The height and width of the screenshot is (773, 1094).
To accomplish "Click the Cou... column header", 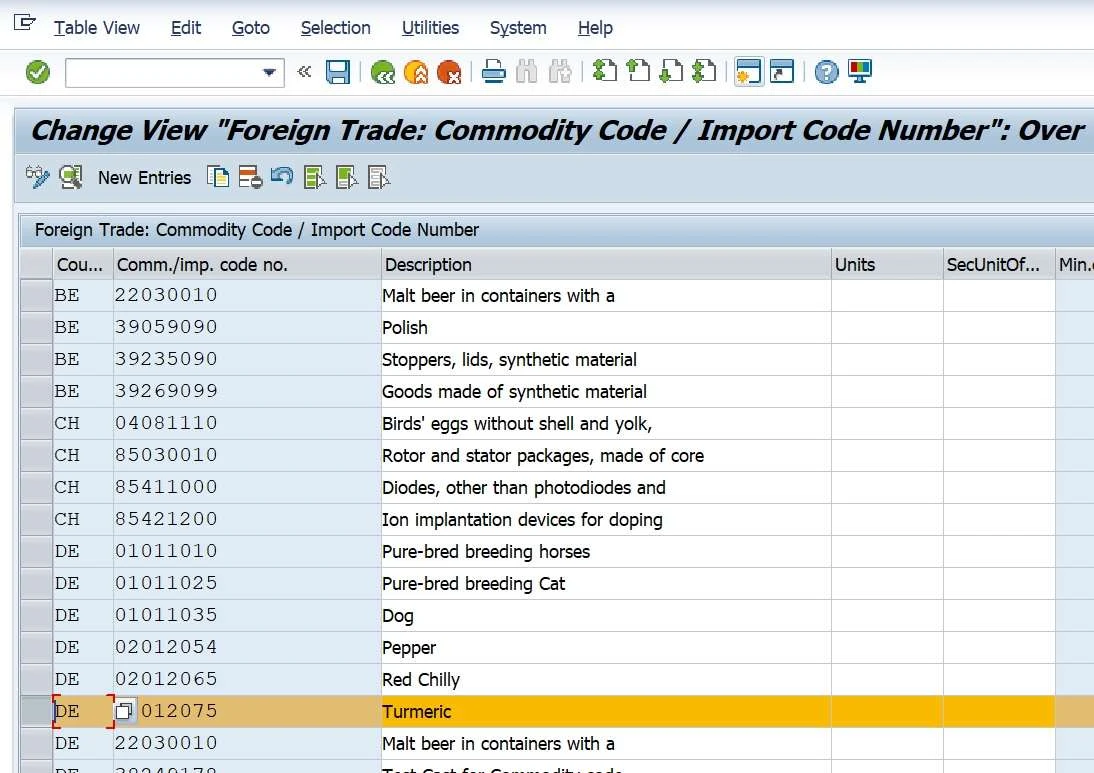I will click(x=83, y=264).
